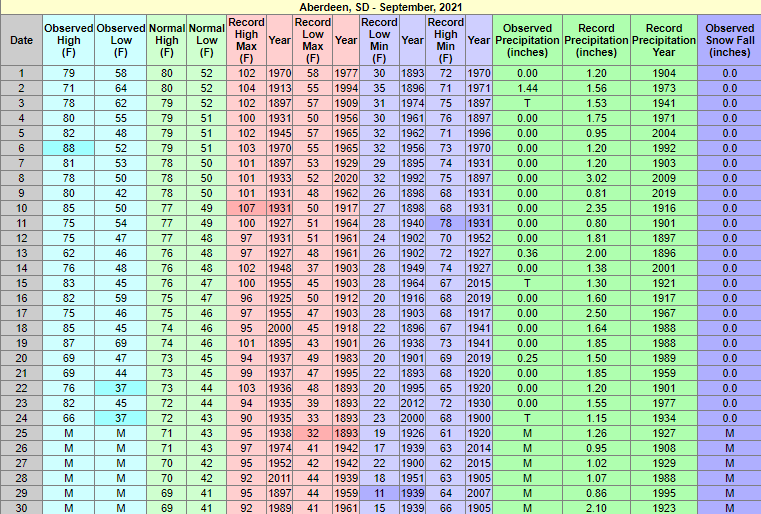Click the highlighted observed low 37 on date 24

coord(121,419)
